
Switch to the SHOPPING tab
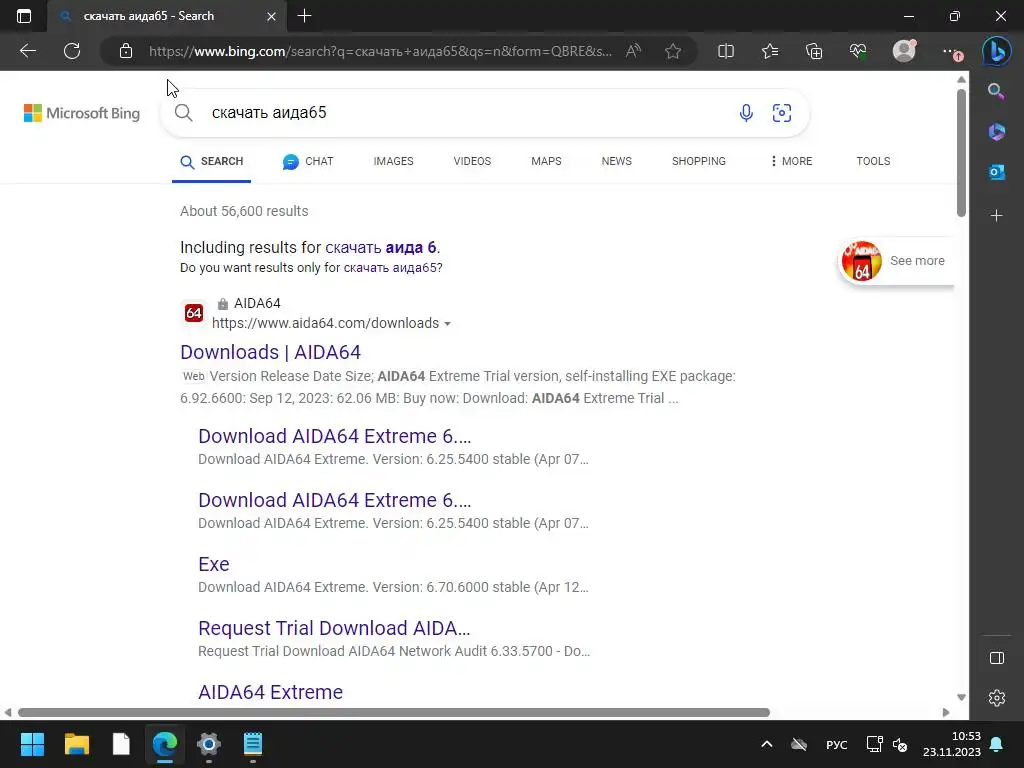(x=699, y=161)
